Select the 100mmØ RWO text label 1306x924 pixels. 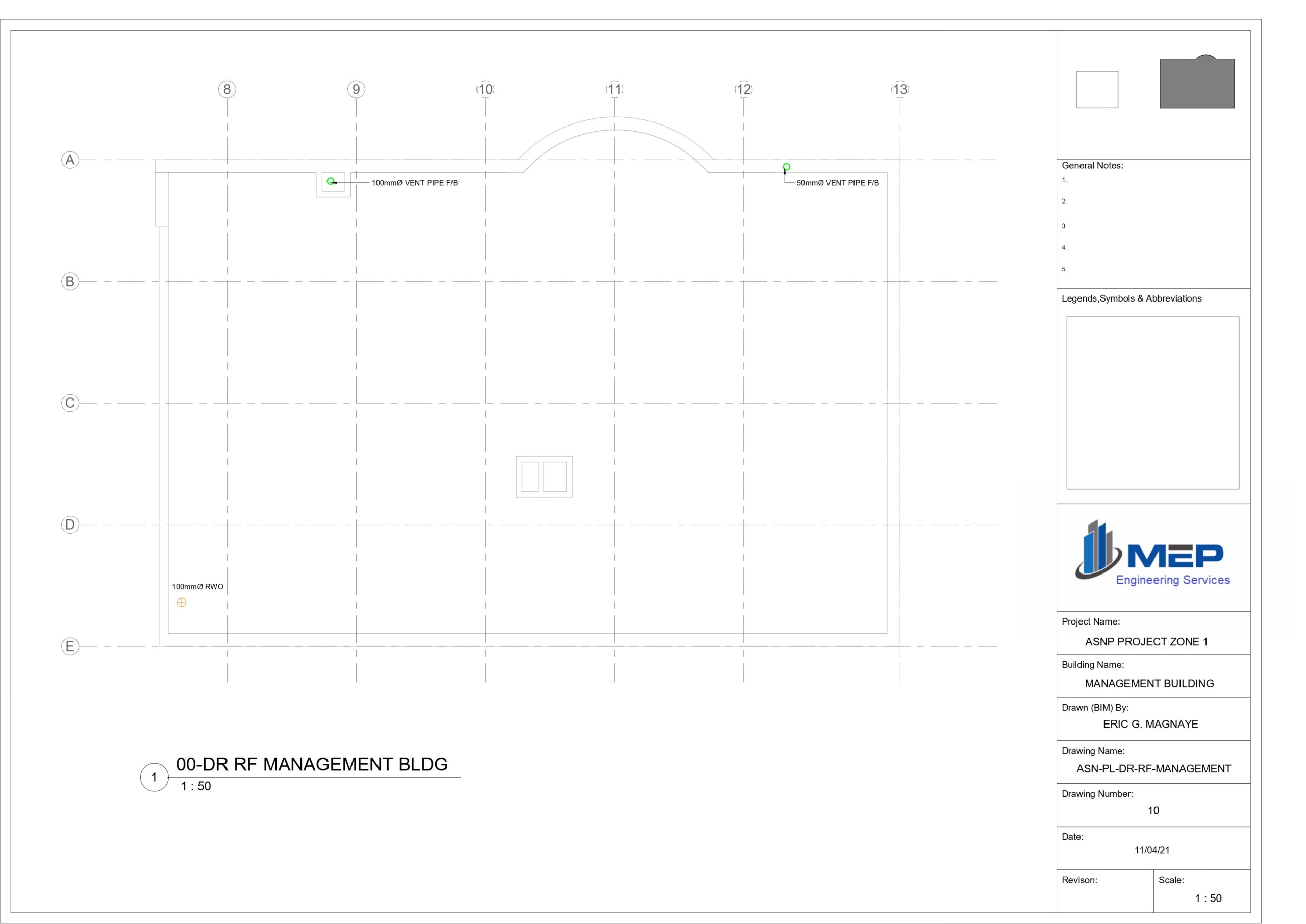pos(198,587)
